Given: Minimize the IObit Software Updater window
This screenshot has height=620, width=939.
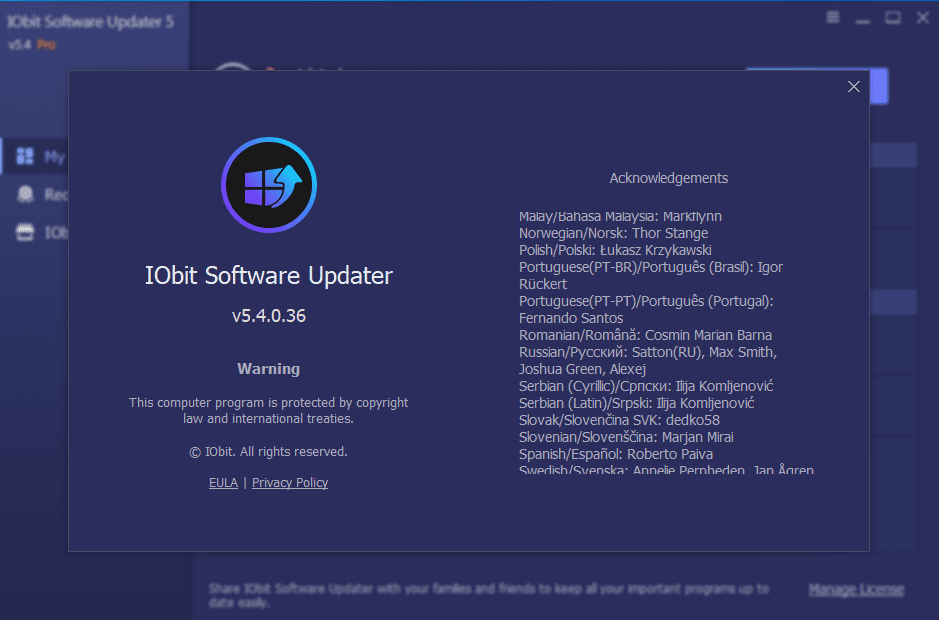Looking at the screenshot, I should 864,17.
